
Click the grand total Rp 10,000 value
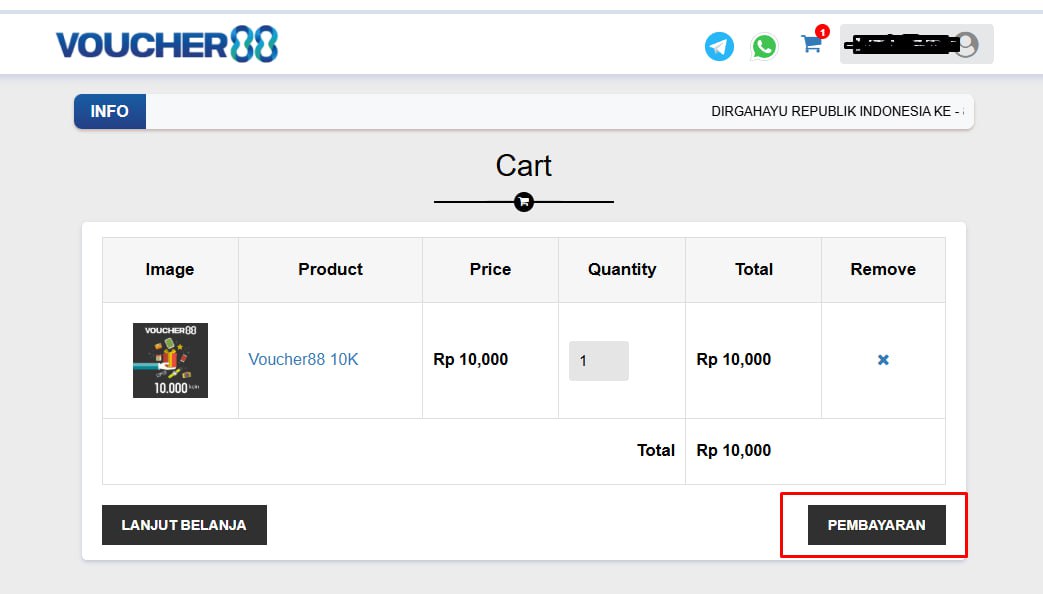coord(734,450)
